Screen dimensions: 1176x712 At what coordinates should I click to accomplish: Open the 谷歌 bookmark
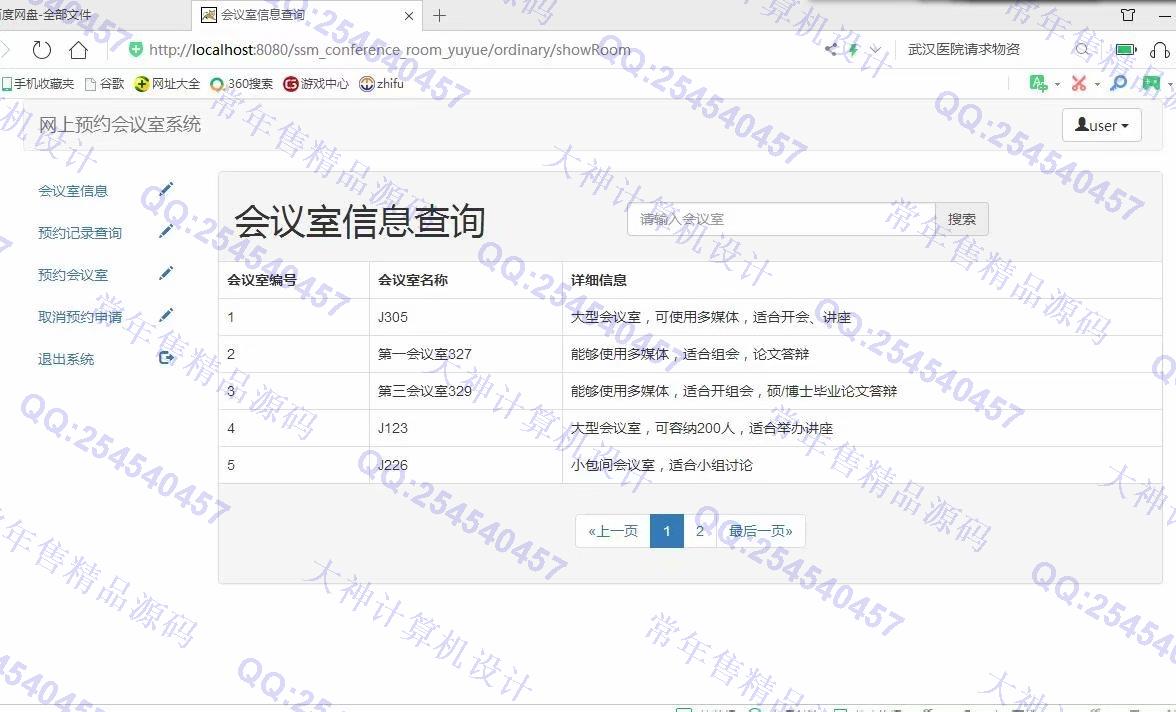coord(104,84)
